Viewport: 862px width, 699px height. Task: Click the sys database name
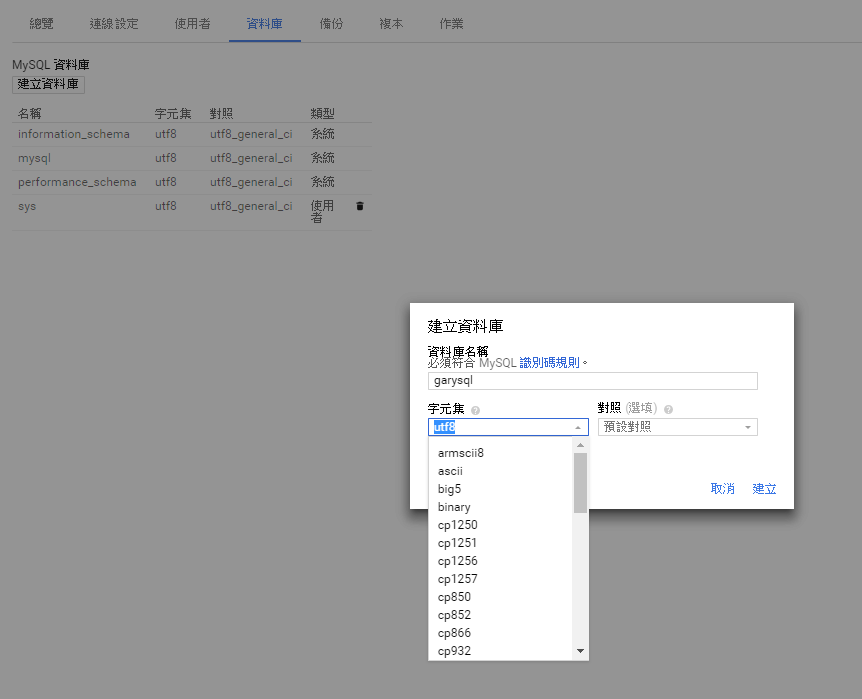27,207
